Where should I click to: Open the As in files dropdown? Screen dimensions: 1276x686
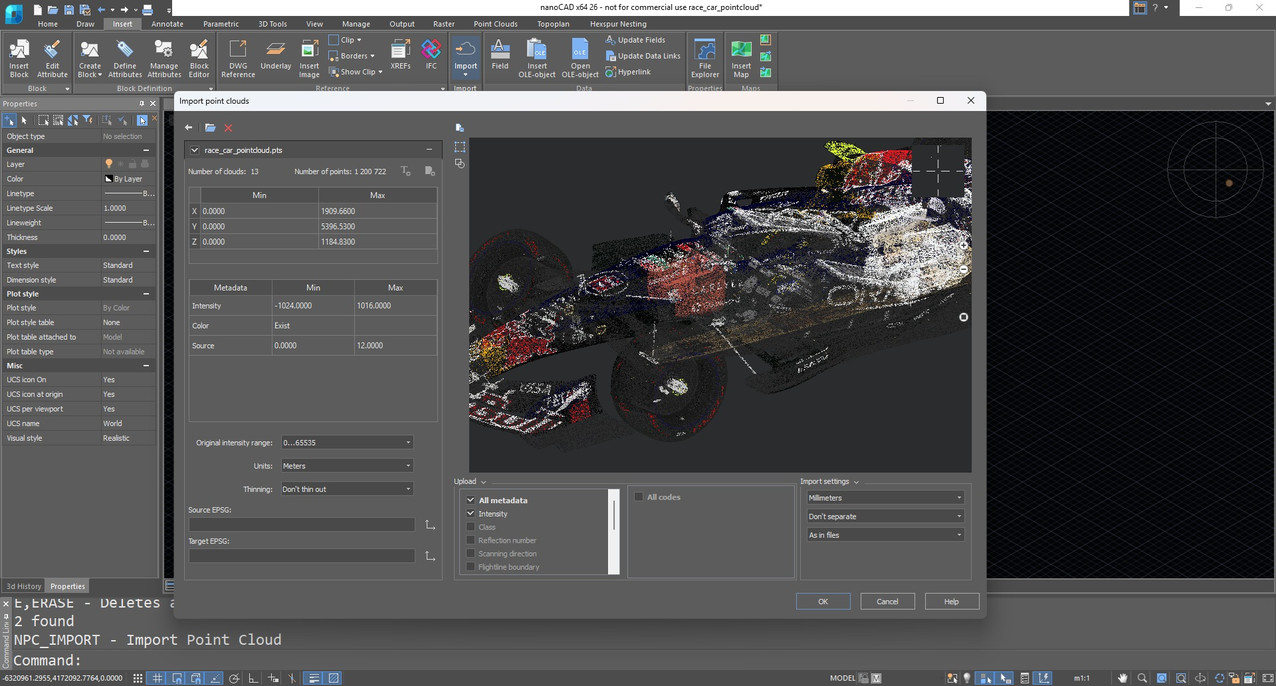[x=885, y=535]
